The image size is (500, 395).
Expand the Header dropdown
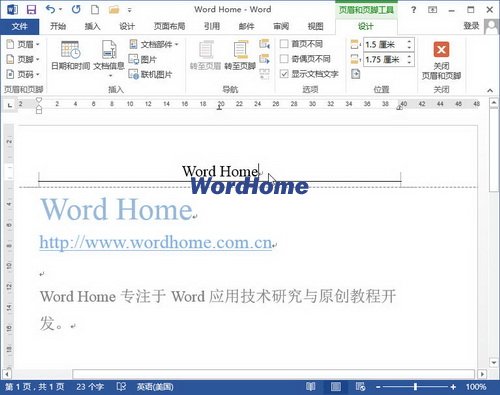coord(23,44)
